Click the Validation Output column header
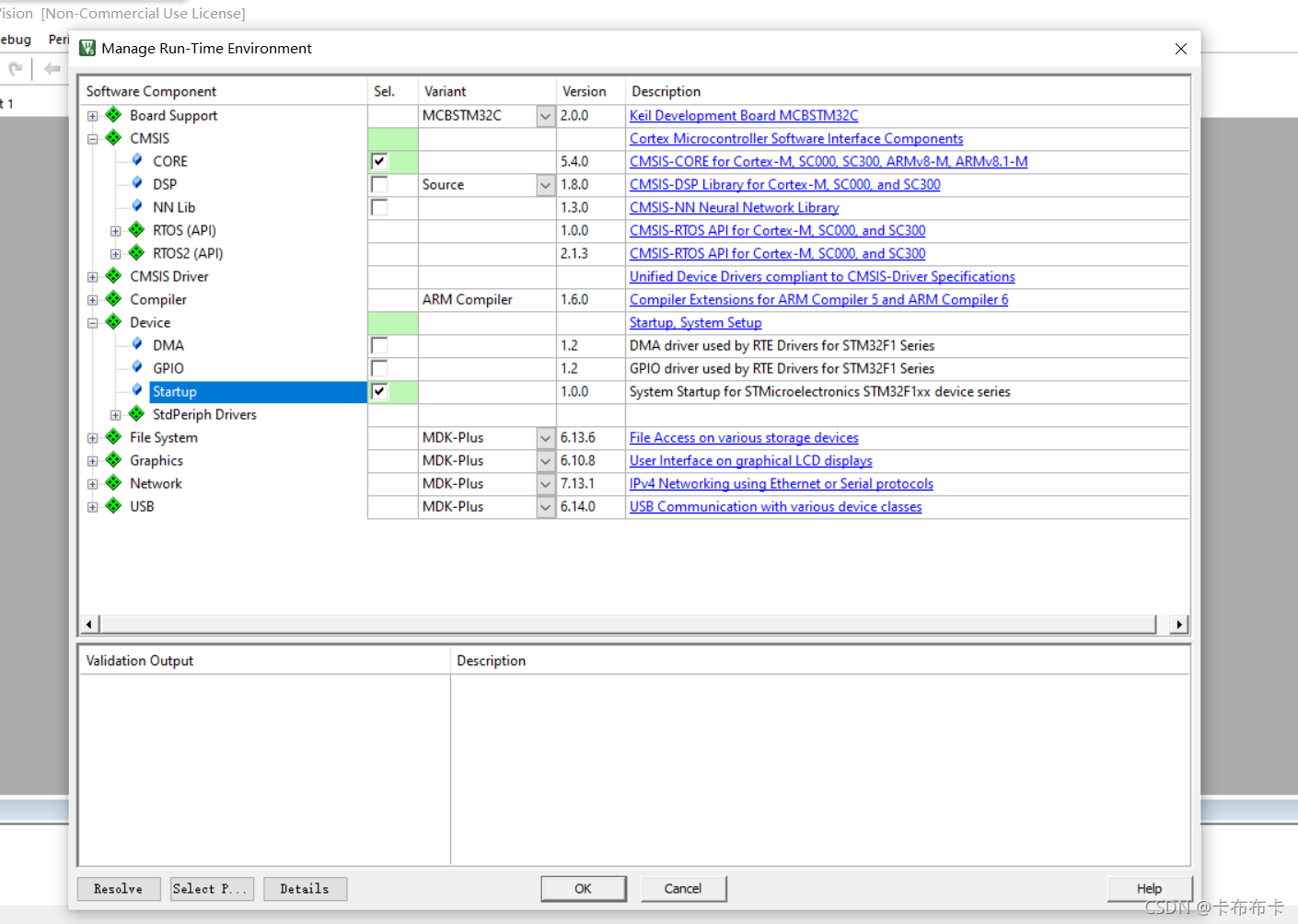Screen dimensions: 1298x924 click(x=265, y=661)
